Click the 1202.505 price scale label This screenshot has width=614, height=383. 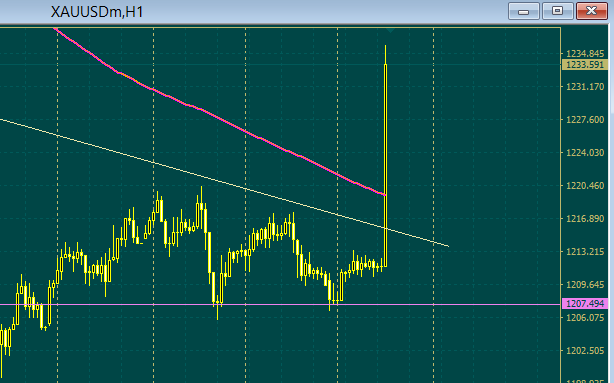click(585, 350)
